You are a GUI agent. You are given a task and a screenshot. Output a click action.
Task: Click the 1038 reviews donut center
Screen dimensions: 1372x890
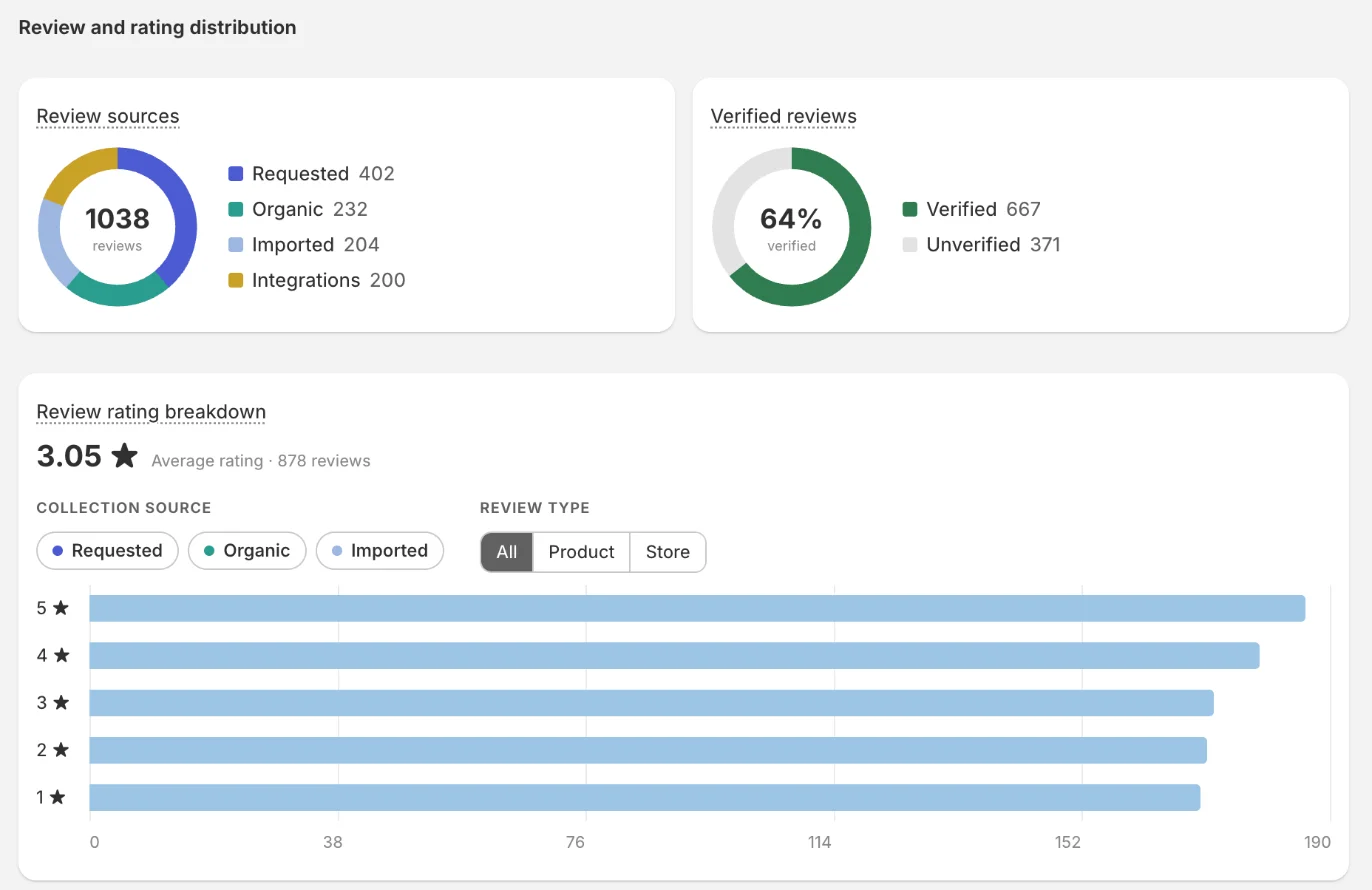tap(117, 227)
